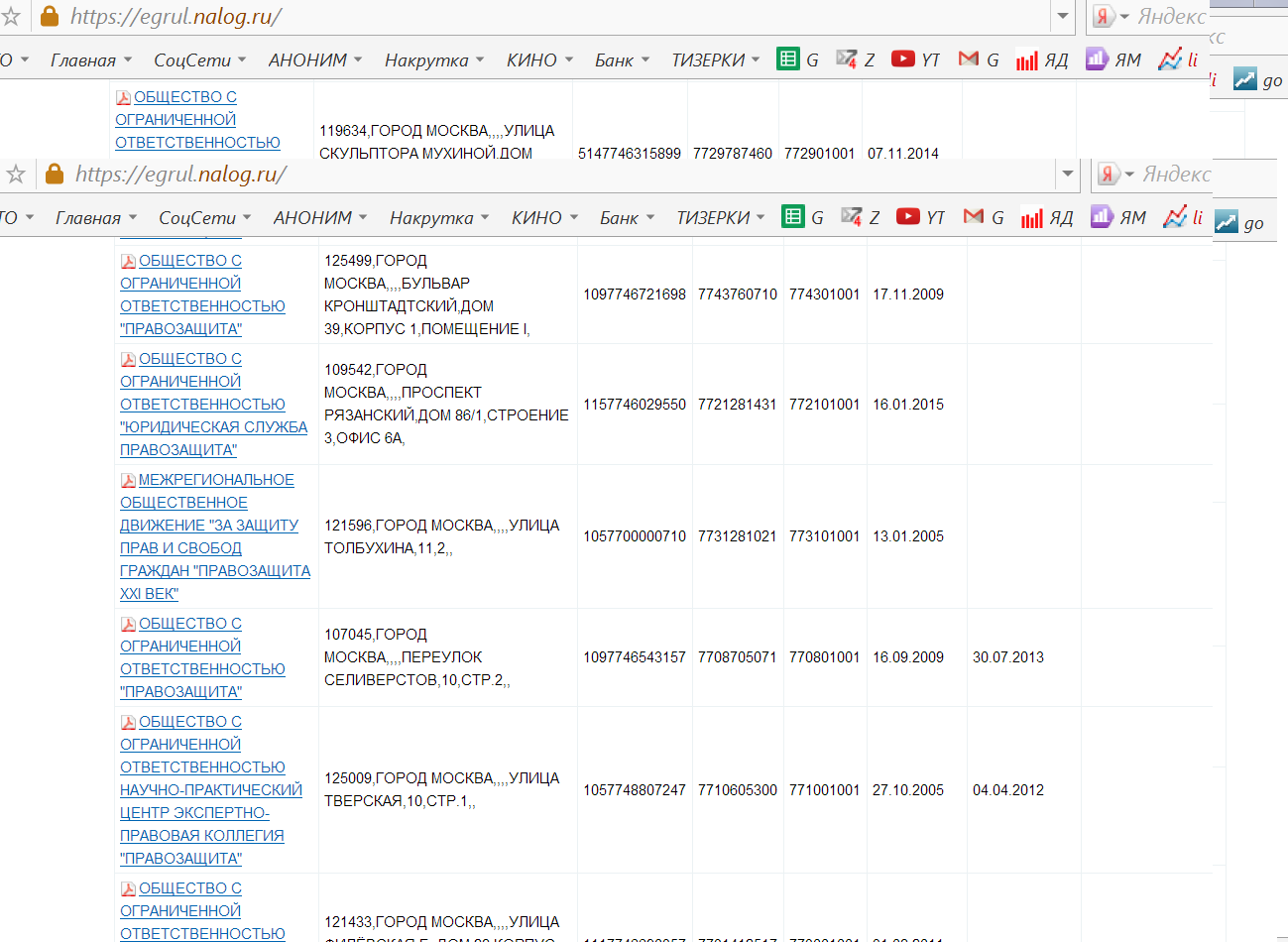Click ЯД bookmark in the lower bookmarks bar

(x=1048, y=217)
